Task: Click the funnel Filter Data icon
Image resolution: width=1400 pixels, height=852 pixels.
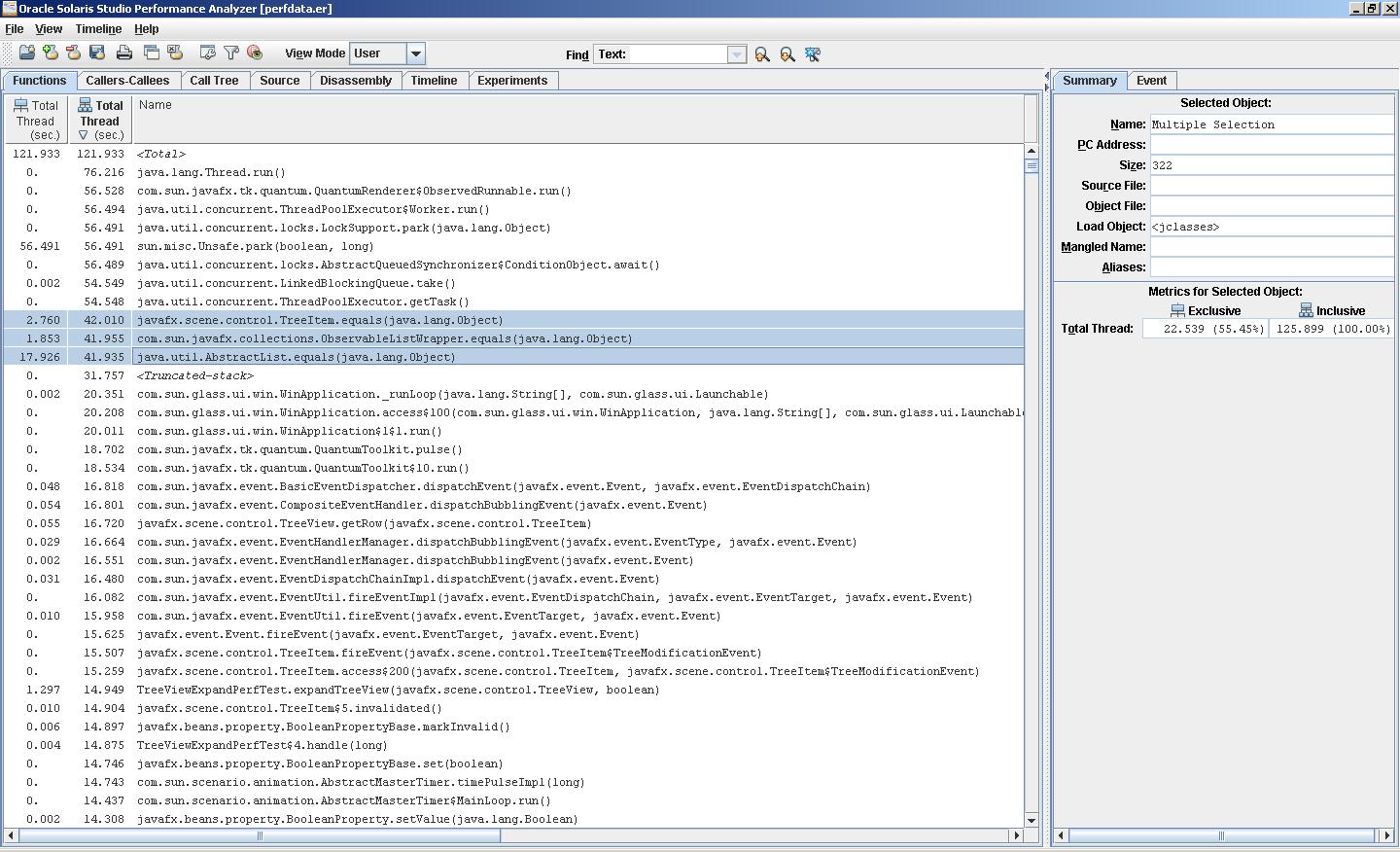Action: (x=231, y=53)
